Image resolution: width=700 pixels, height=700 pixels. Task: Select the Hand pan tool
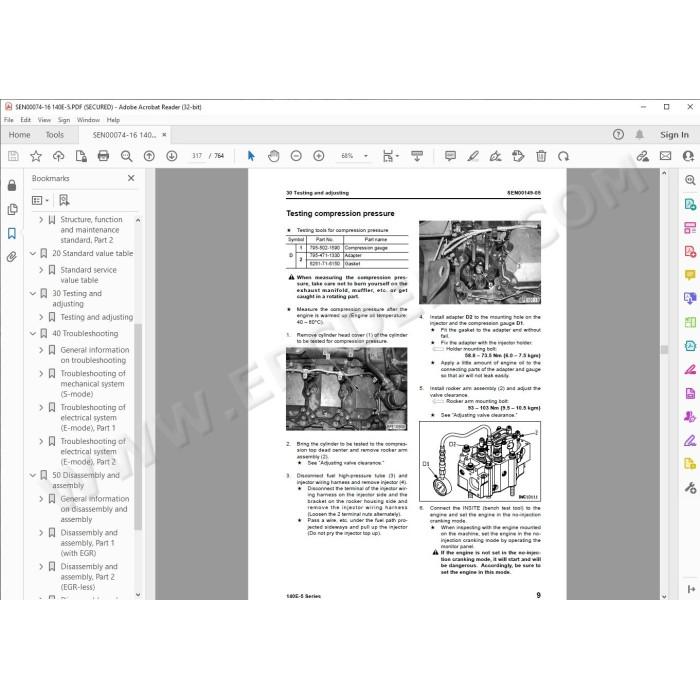pyautogui.click(x=273, y=156)
